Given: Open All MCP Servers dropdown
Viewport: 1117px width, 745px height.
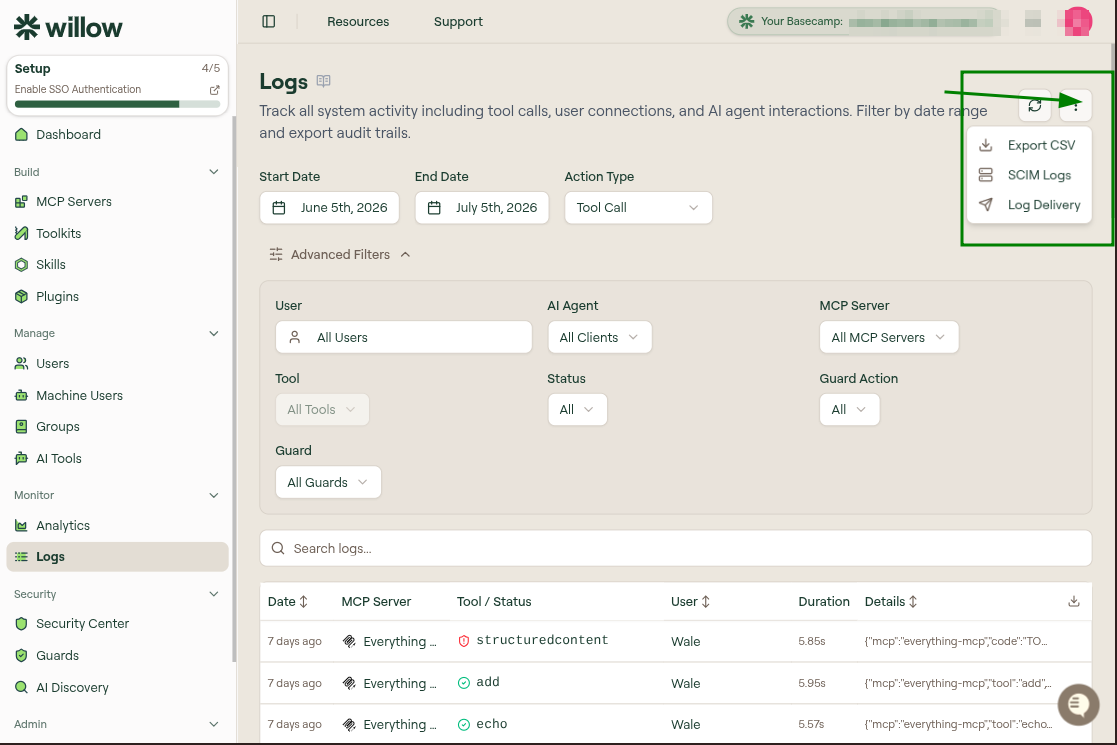Looking at the screenshot, I should 889,338.
